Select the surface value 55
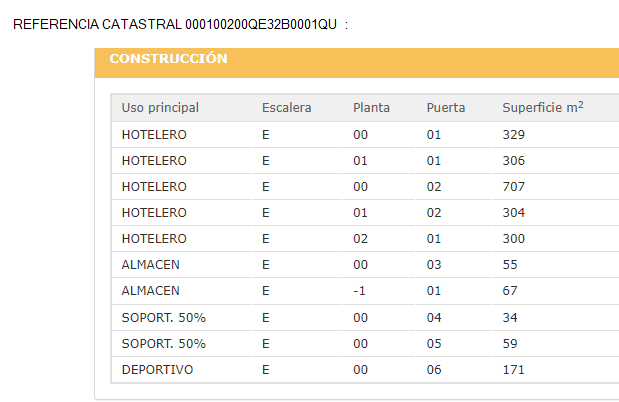Image resolution: width=619 pixels, height=402 pixels. (510, 265)
